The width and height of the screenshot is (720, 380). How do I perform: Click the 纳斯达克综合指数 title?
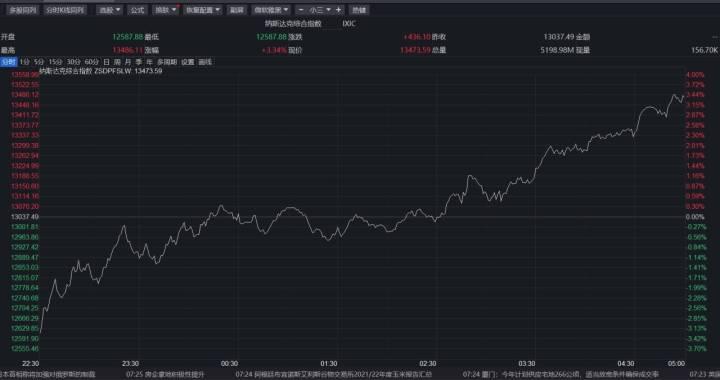coord(293,23)
